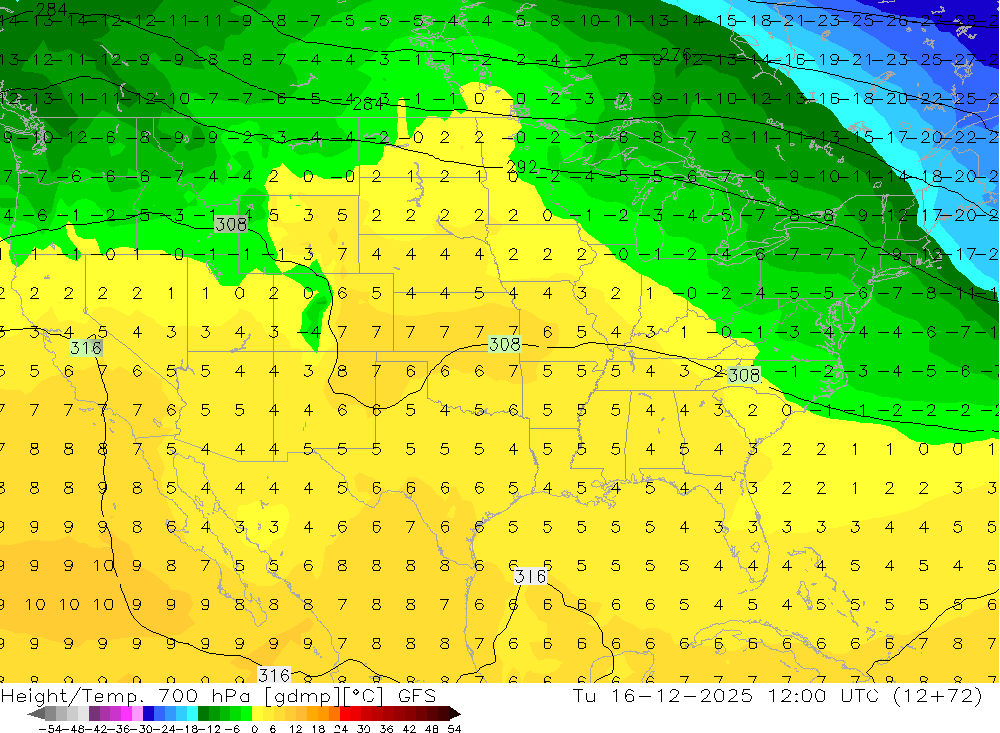Click the 'GFS' model name text
Viewport: 1000px width, 733px height.
tap(417, 696)
